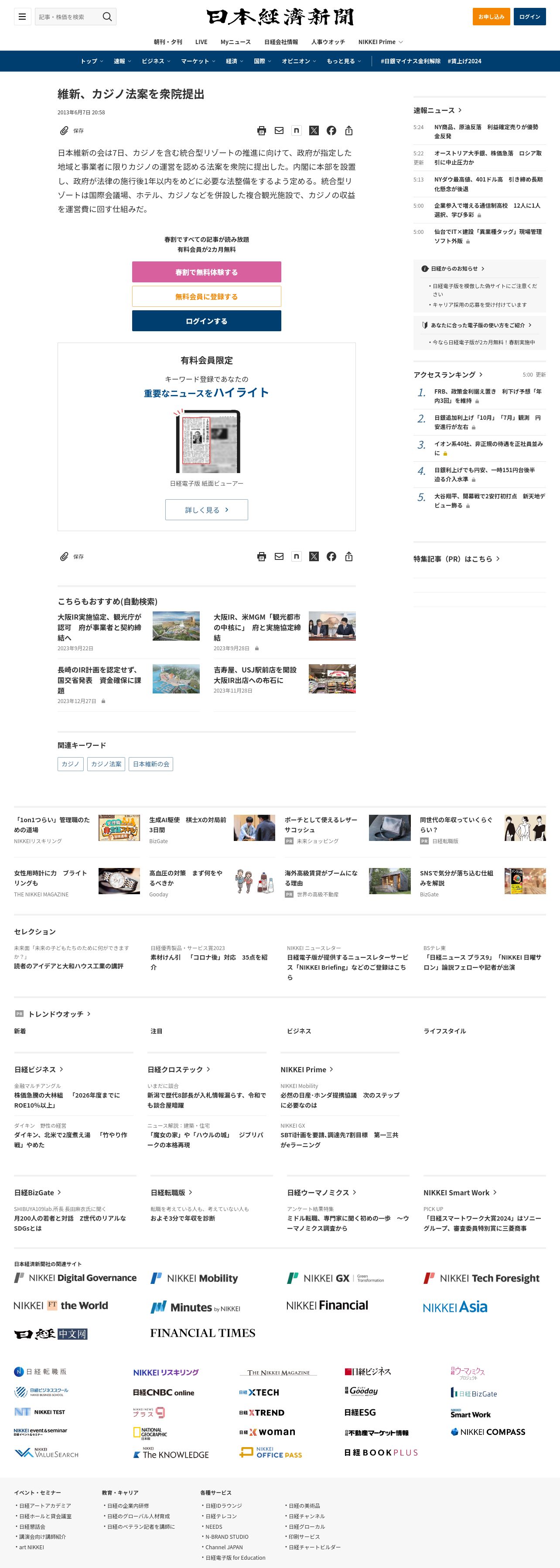This screenshot has height=1568, width=560.
Task: Share on Facebook using the bottom icon
Action: pyautogui.click(x=331, y=556)
